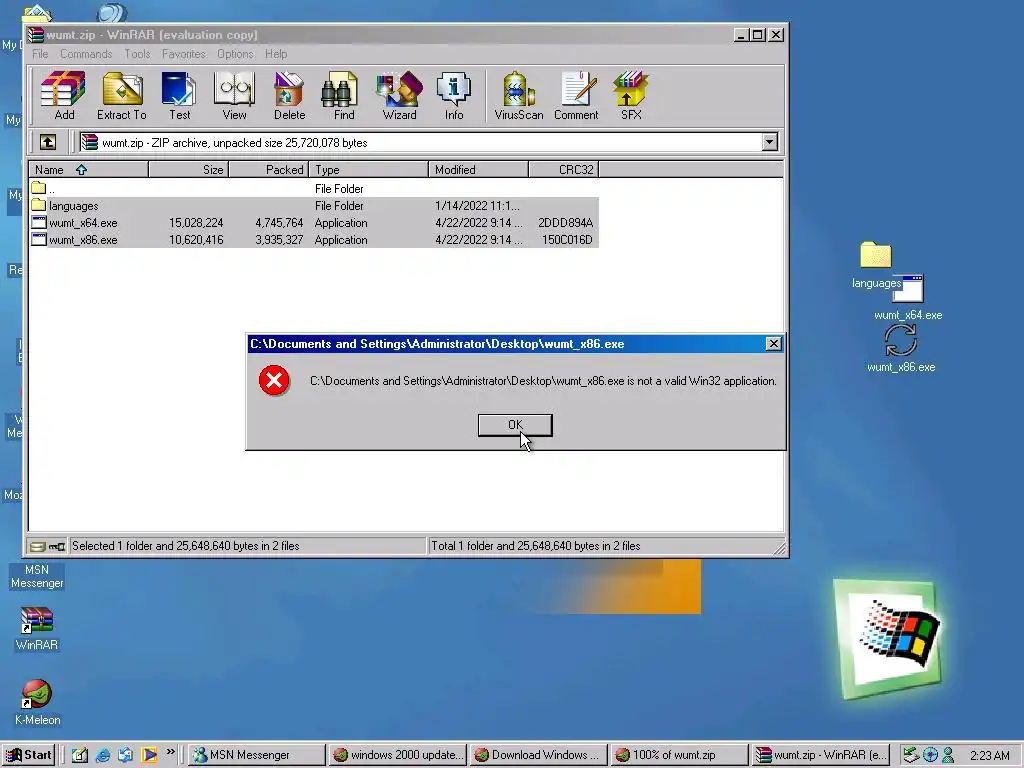The width and height of the screenshot is (1024, 768).
Task: Open the Start menu
Action: pyautogui.click(x=29, y=755)
